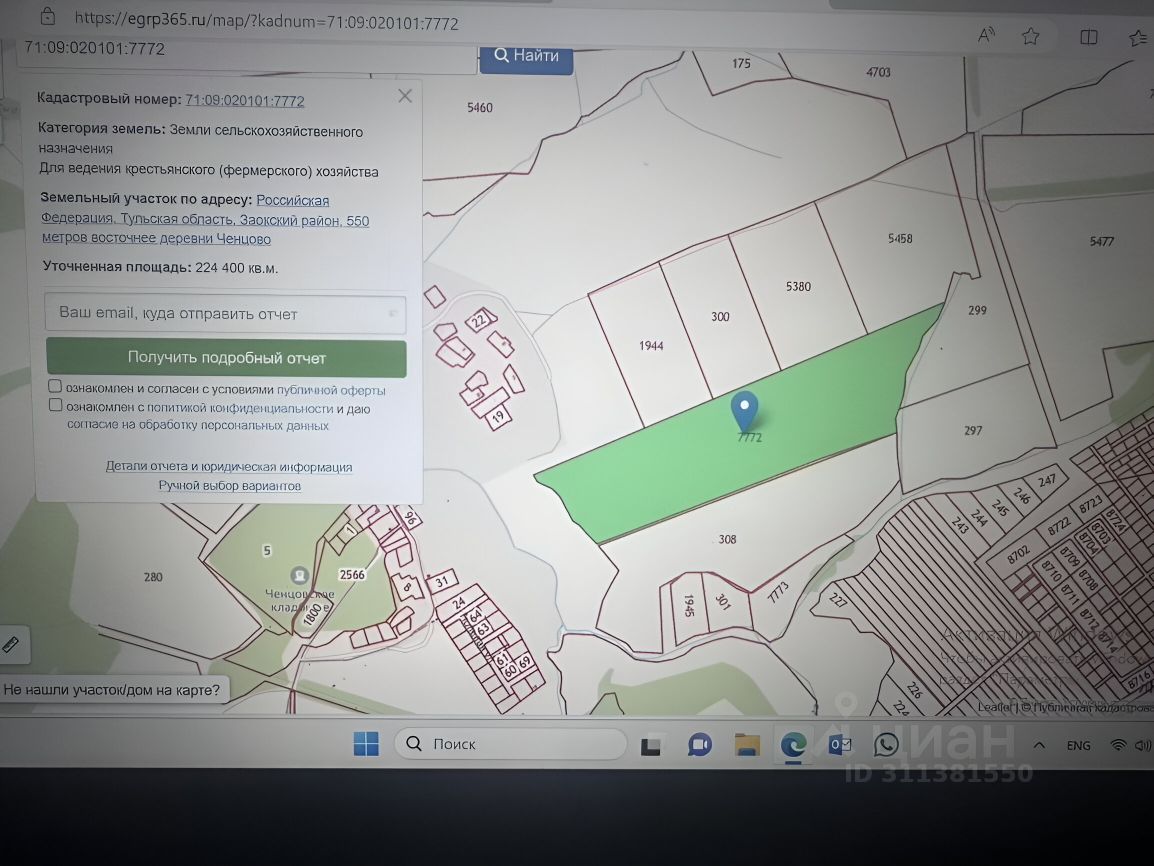Open Task View on the taskbar
Viewport: 1154px width, 866px height.
pos(651,746)
